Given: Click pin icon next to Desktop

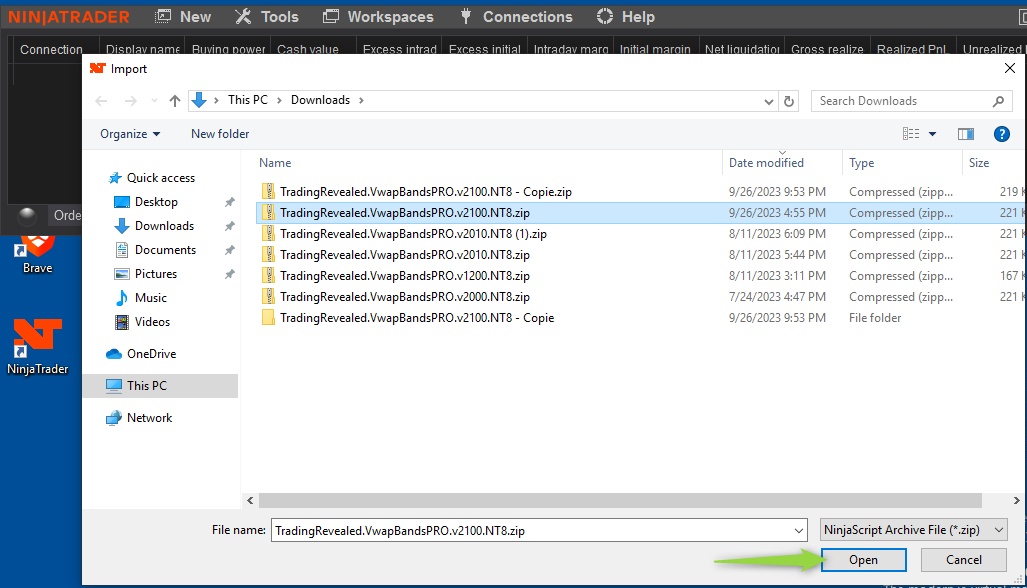Looking at the screenshot, I should click(229, 202).
